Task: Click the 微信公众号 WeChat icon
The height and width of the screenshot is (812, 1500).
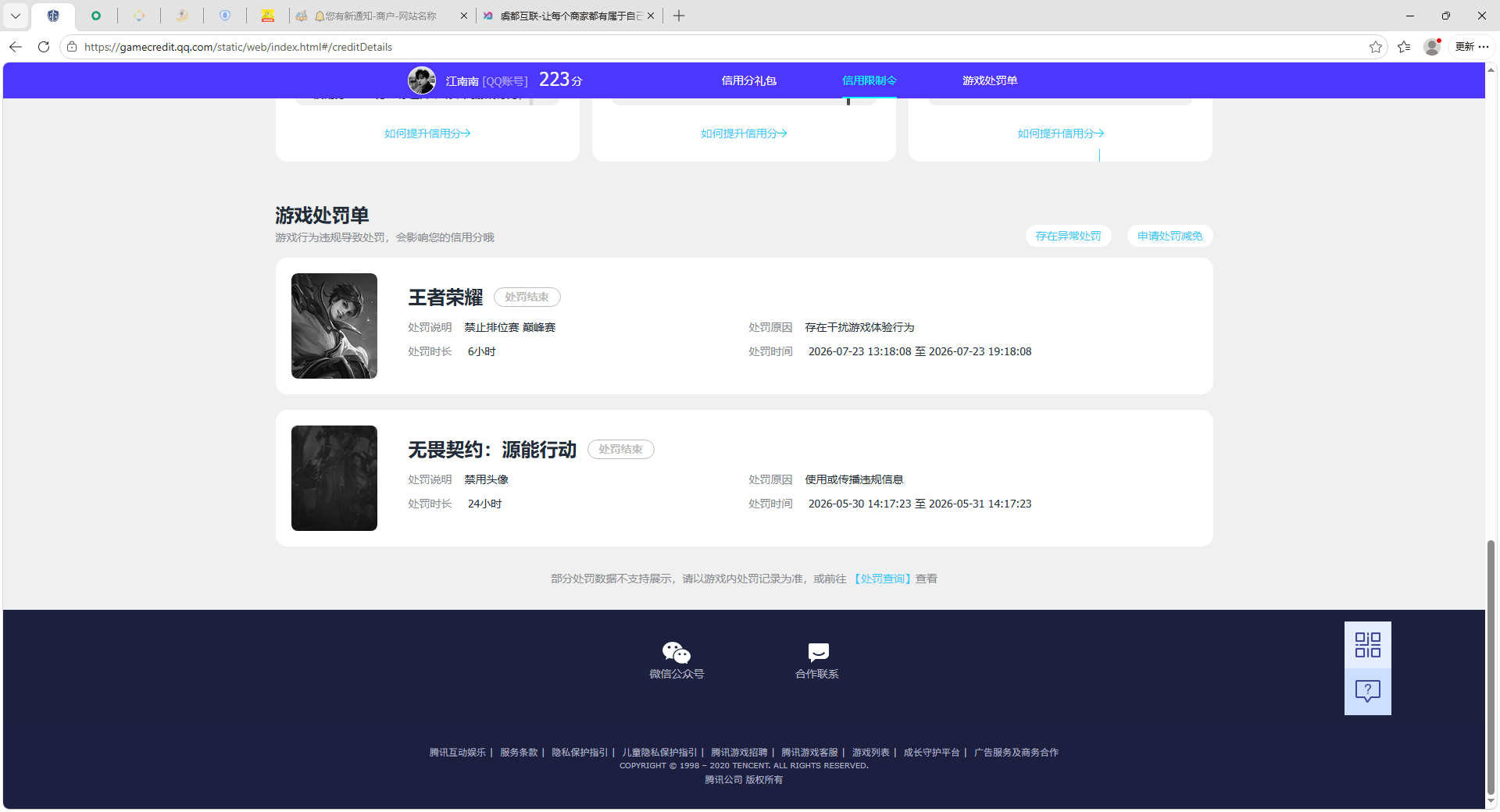Action: (x=677, y=652)
